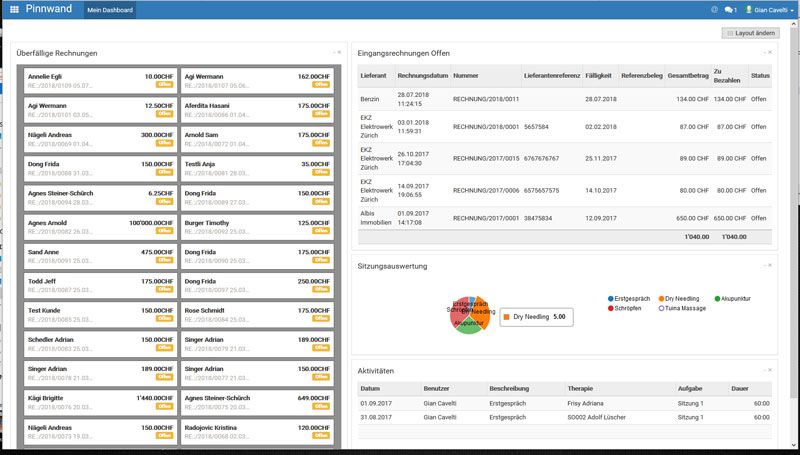The height and width of the screenshot is (455, 800).
Task: Click the Offen badge on Agnes Arnold card
Action: pyautogui.click(x=164, y=231)
